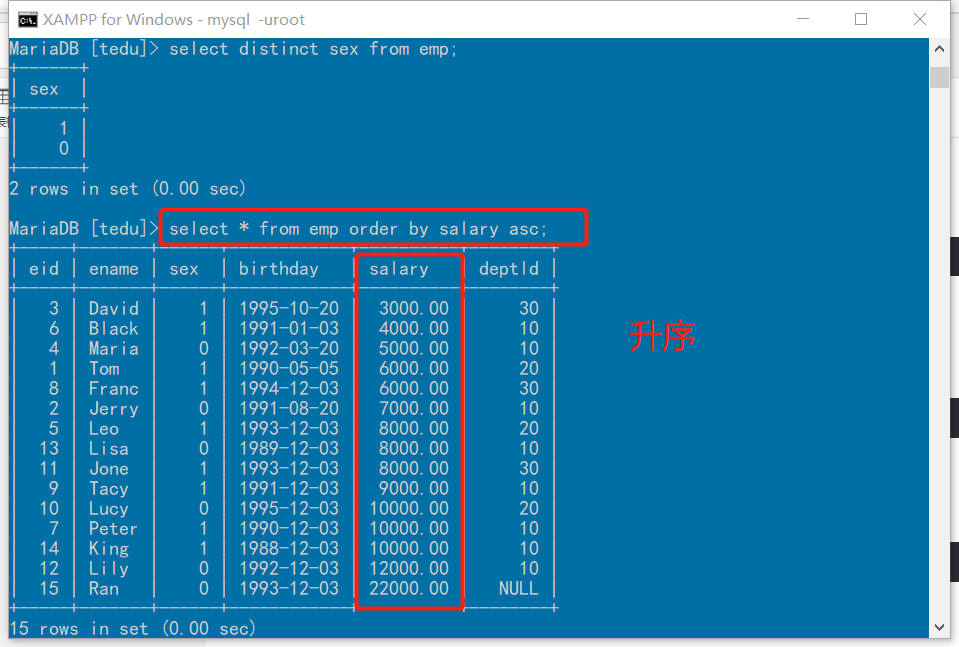Screen dimensions: 959x647
Task: Click the birthday '1989-12-03'
Action: tap(289, 448)
